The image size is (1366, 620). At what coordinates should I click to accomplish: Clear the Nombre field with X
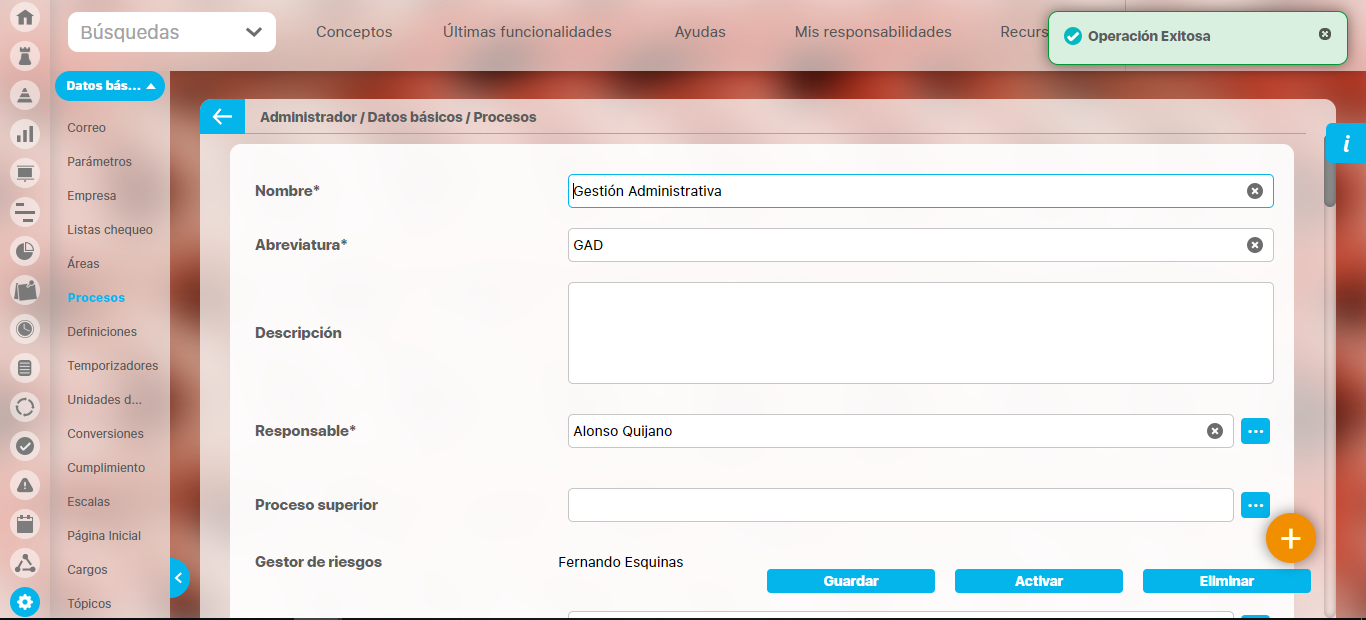pos(1254,191)
